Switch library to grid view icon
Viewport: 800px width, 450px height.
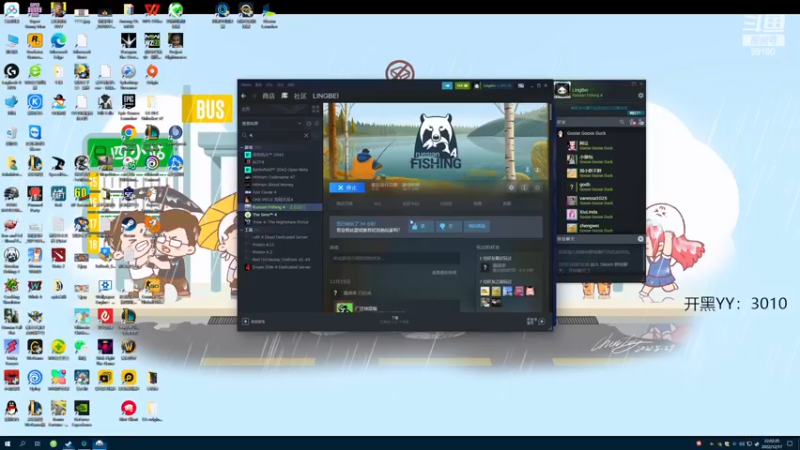coord(315,109)
